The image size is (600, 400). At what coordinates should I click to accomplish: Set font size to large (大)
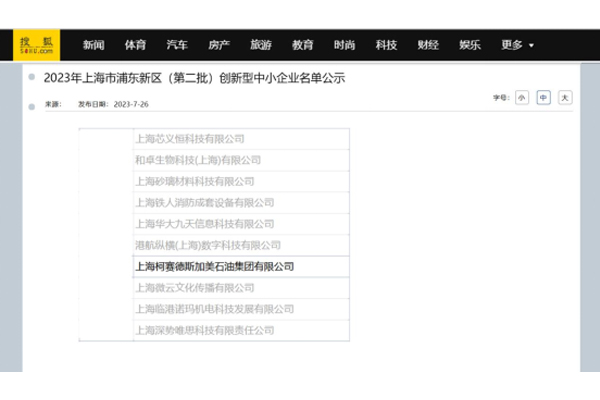[x=565, y=97]
